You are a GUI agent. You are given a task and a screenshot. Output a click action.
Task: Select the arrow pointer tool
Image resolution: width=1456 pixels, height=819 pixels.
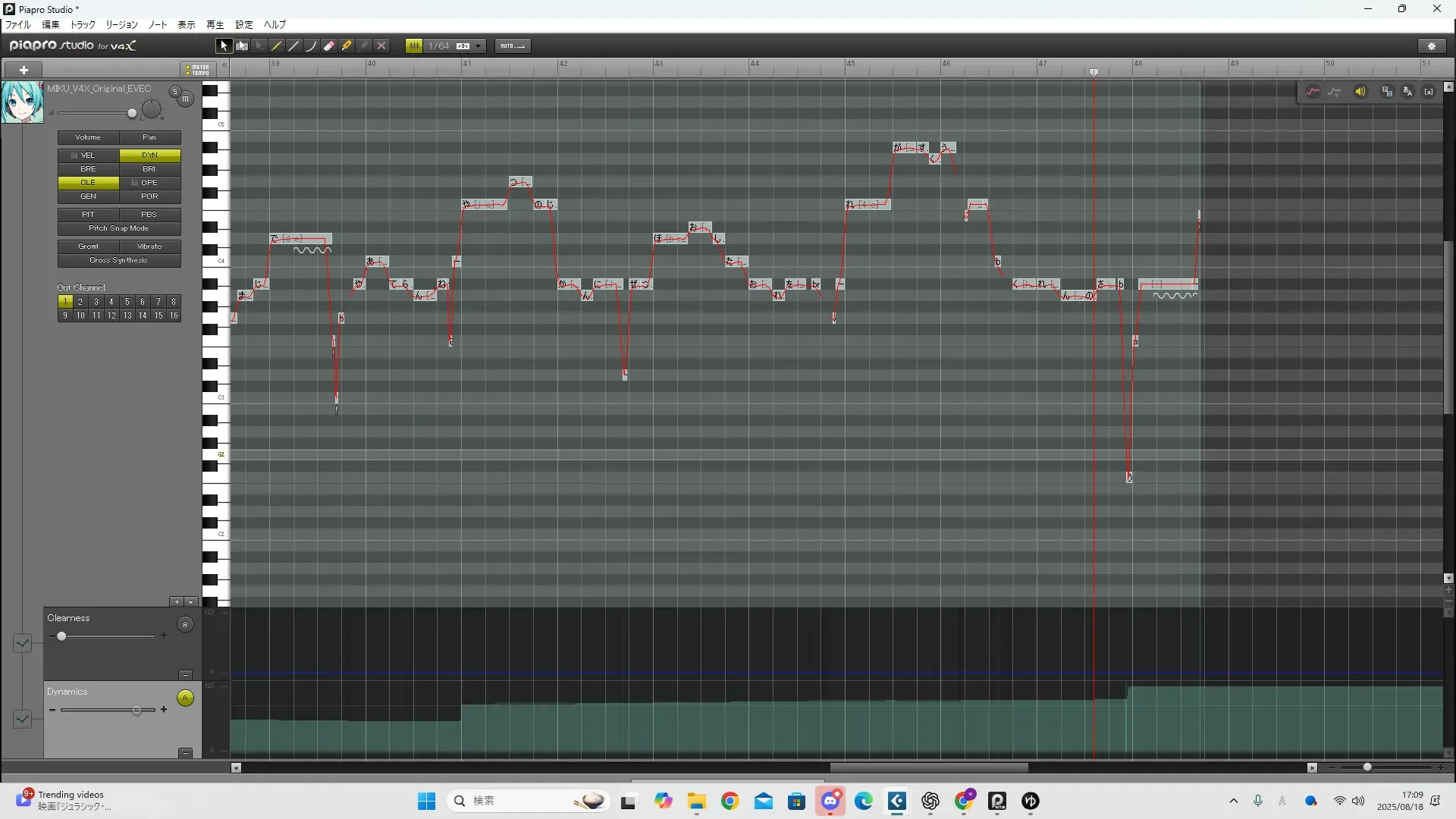coord(224,46)
